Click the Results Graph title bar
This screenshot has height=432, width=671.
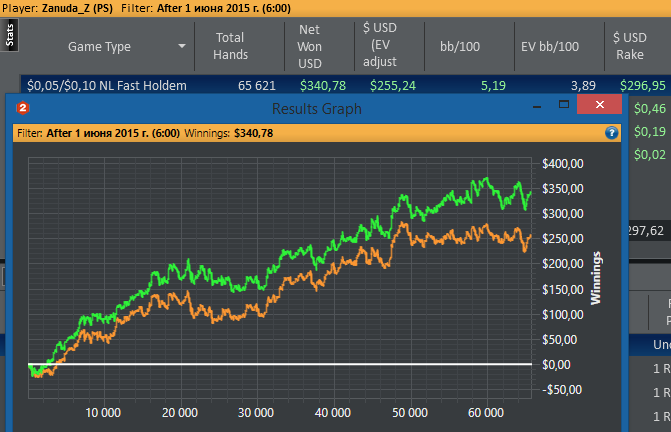tap(317, 109)
